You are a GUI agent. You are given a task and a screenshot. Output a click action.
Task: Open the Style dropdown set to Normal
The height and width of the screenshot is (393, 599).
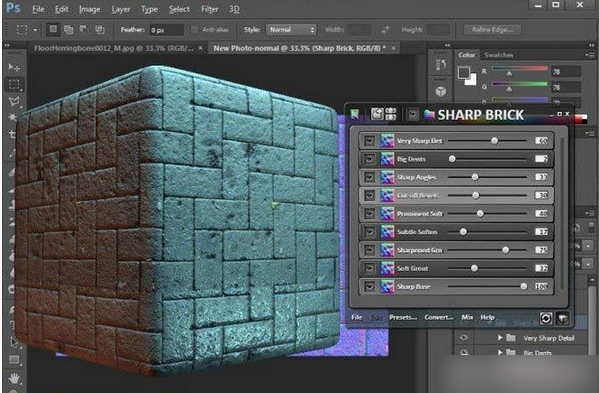point(291,30)
